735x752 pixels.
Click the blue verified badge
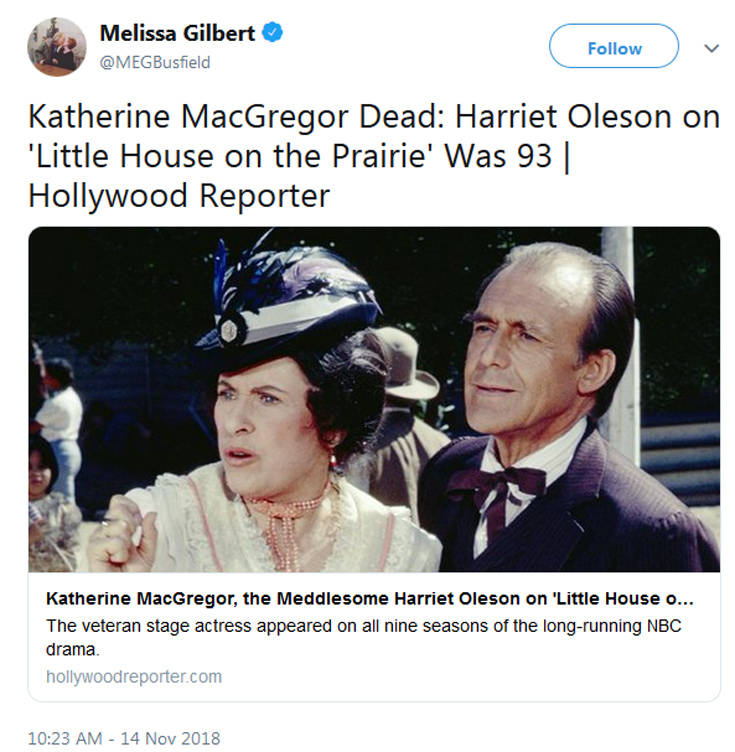pos(273,33)
